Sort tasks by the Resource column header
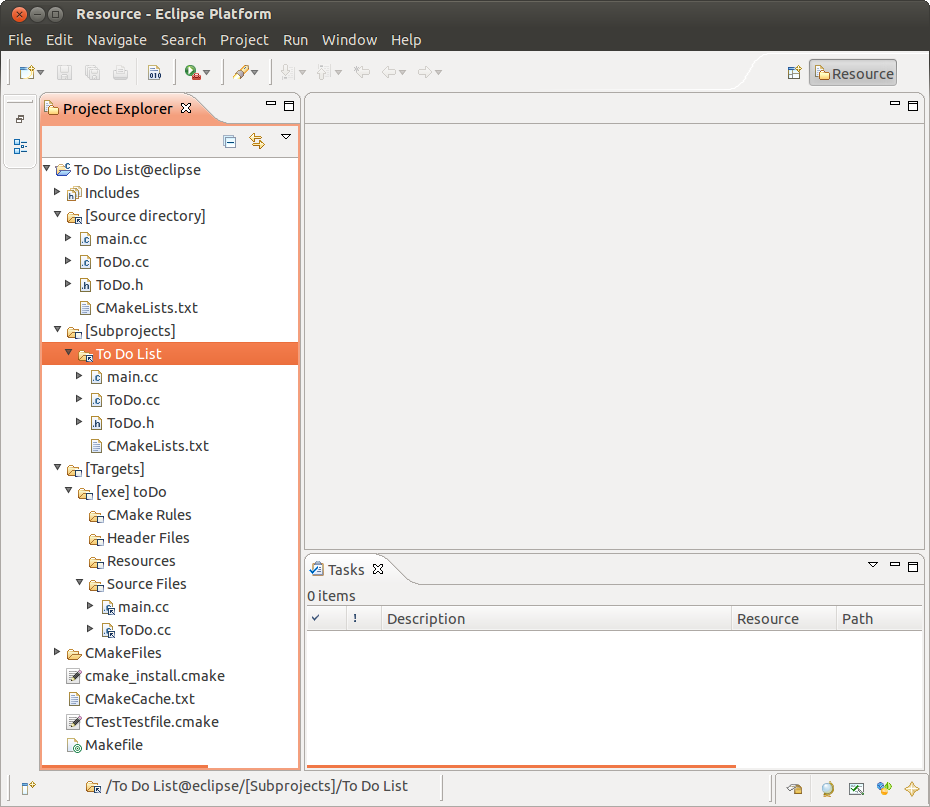The width and height of the screenshot is (930, 807). pyautogui.click(x=784, y=618)
